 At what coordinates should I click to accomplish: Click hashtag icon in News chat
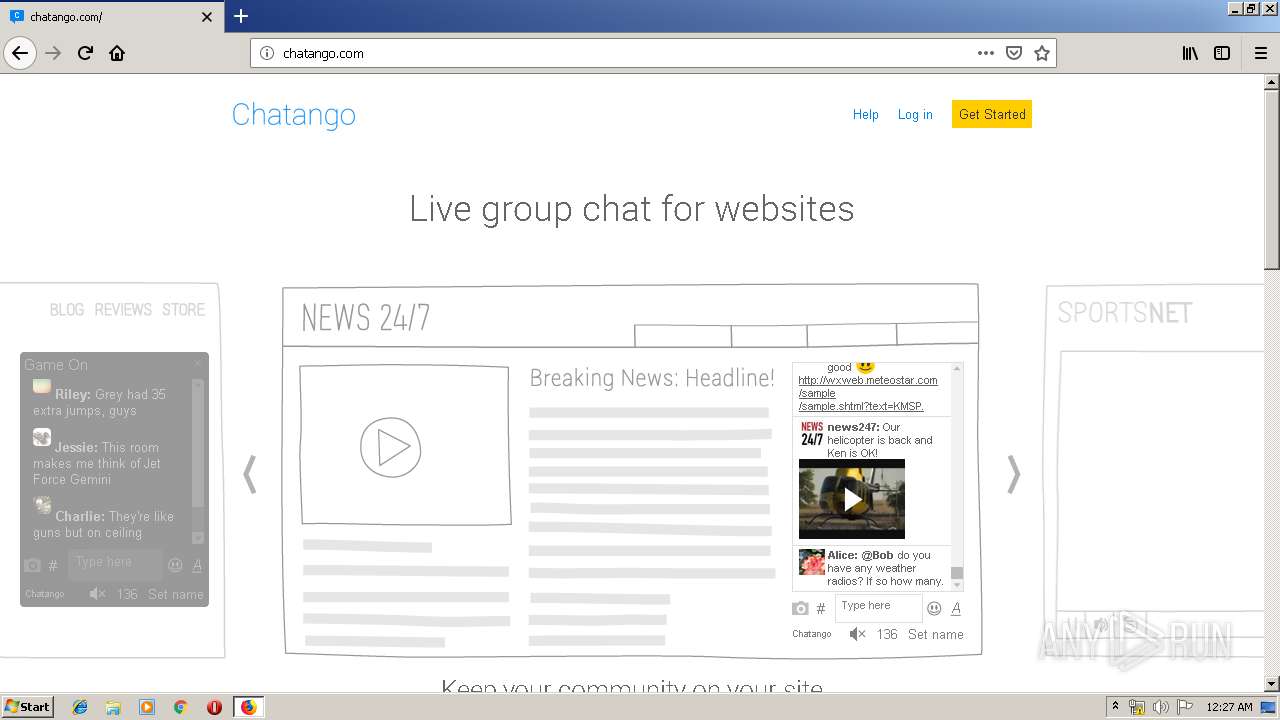(x=821, y=608)
